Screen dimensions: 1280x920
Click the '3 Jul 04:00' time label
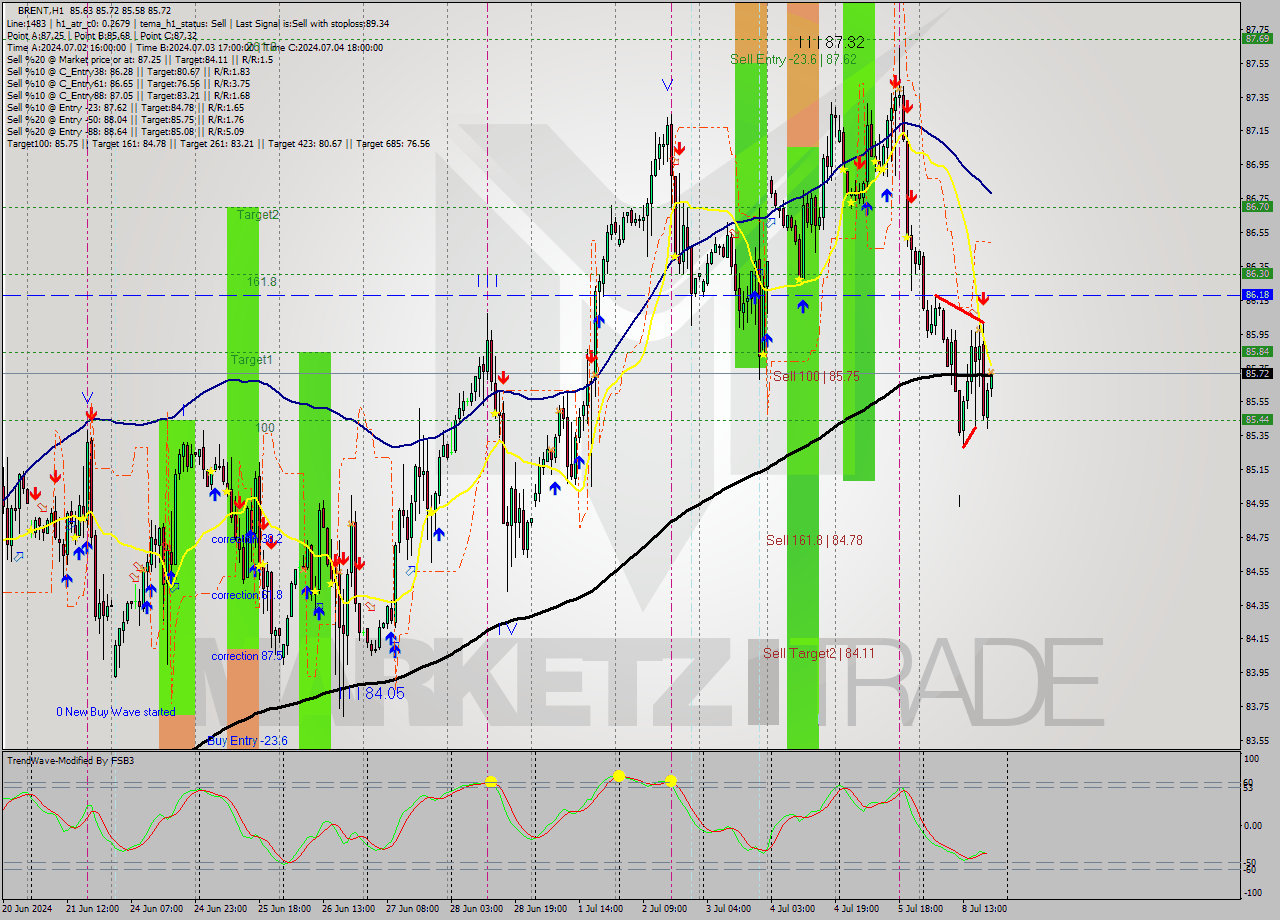point(729,909)
